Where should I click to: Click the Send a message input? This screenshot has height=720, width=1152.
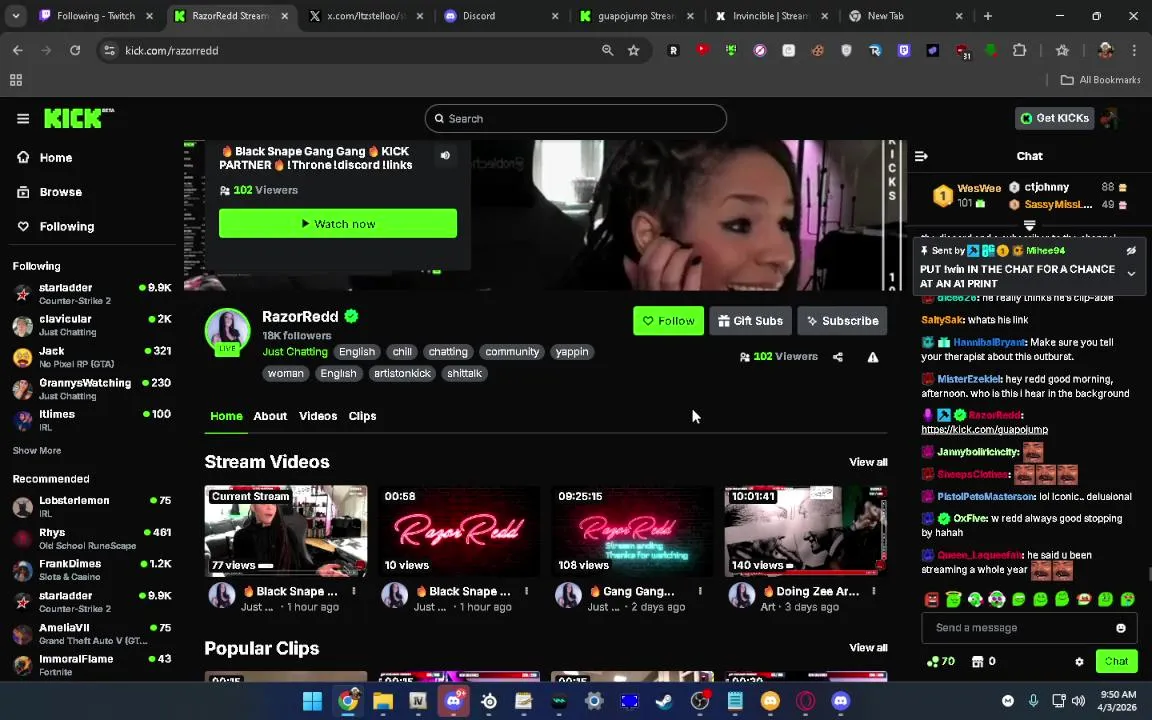(x=1020, y=627)
